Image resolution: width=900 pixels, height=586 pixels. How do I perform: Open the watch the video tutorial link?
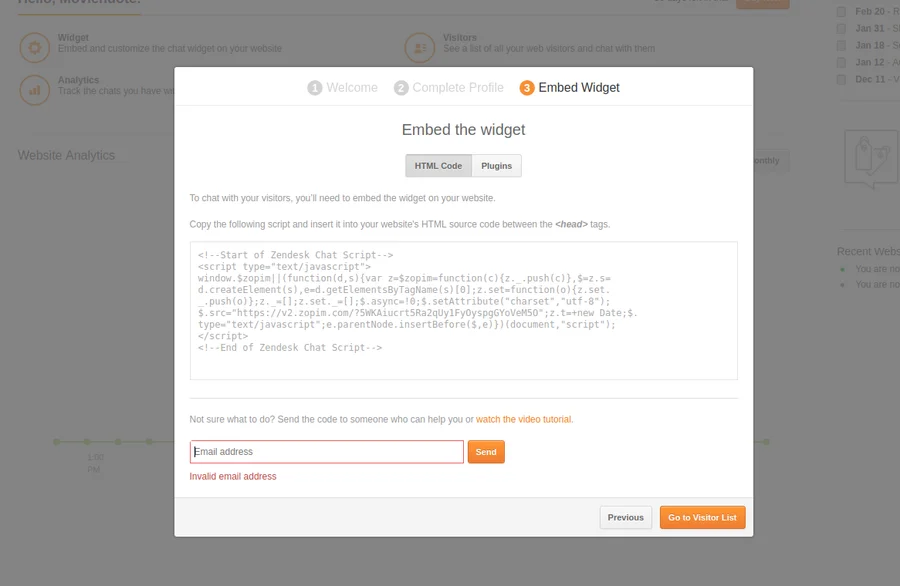[x=524, y=420]
